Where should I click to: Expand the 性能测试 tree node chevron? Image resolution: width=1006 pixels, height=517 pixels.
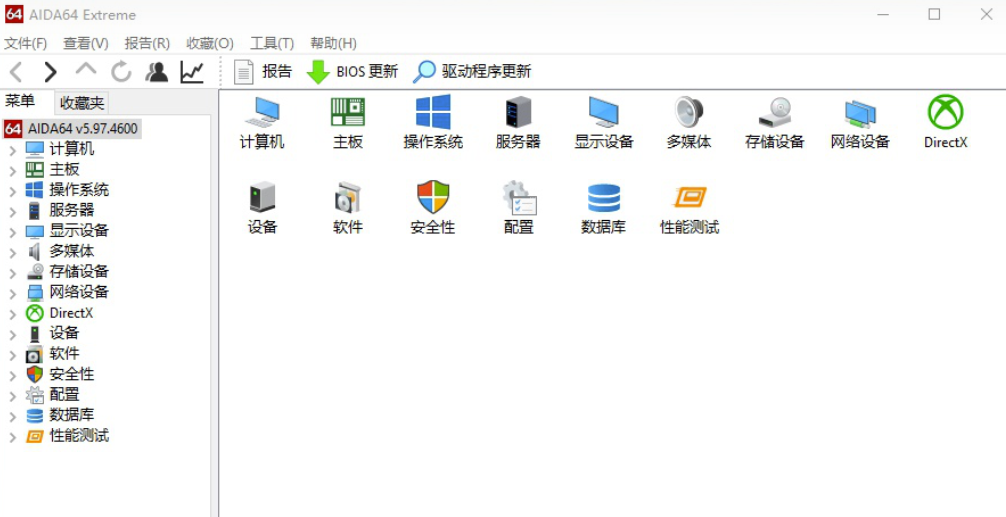coord(12,436)
